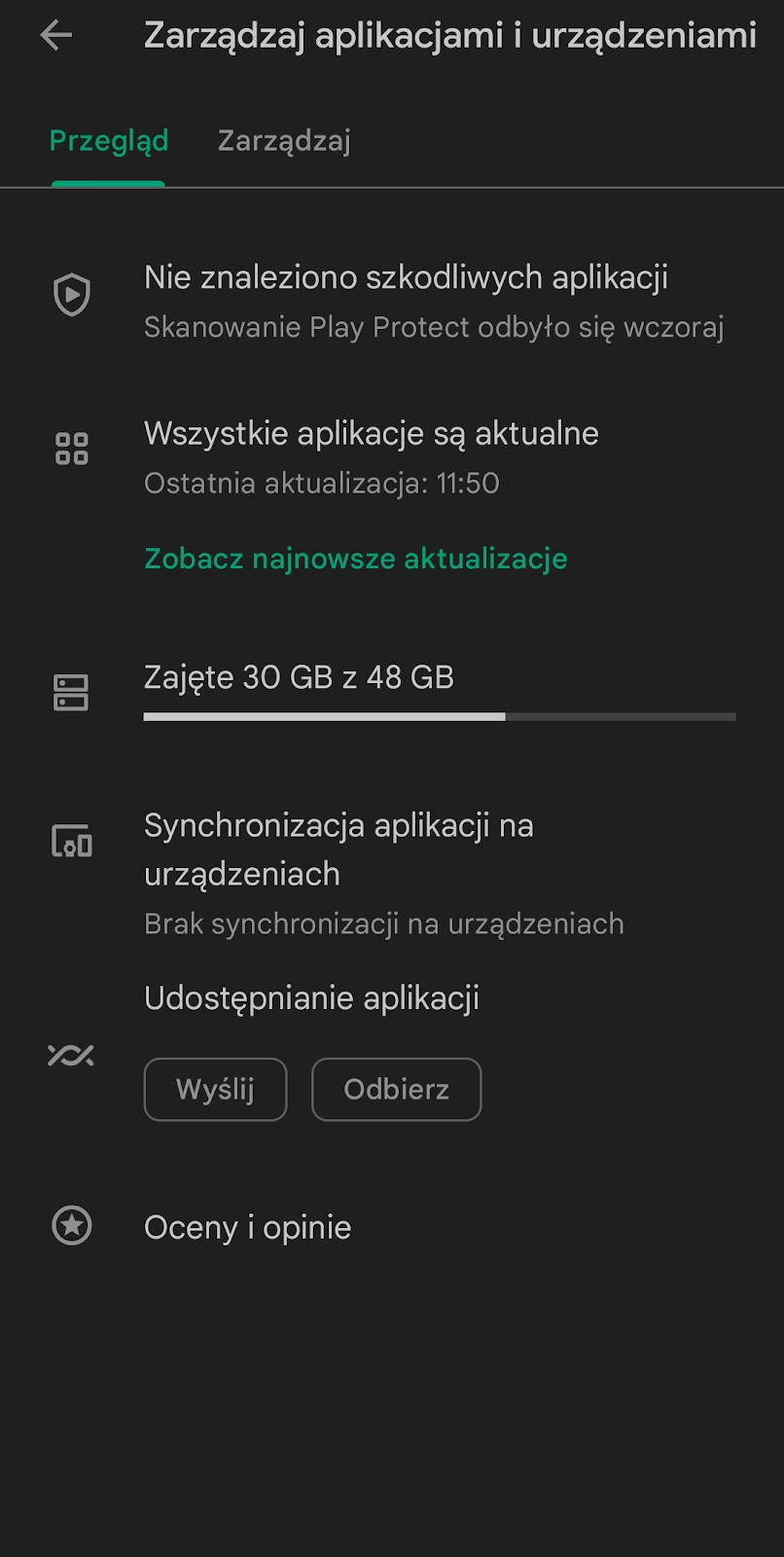Tap the apps grid icon
784x1557 pixels.
(x=71, y=450)
